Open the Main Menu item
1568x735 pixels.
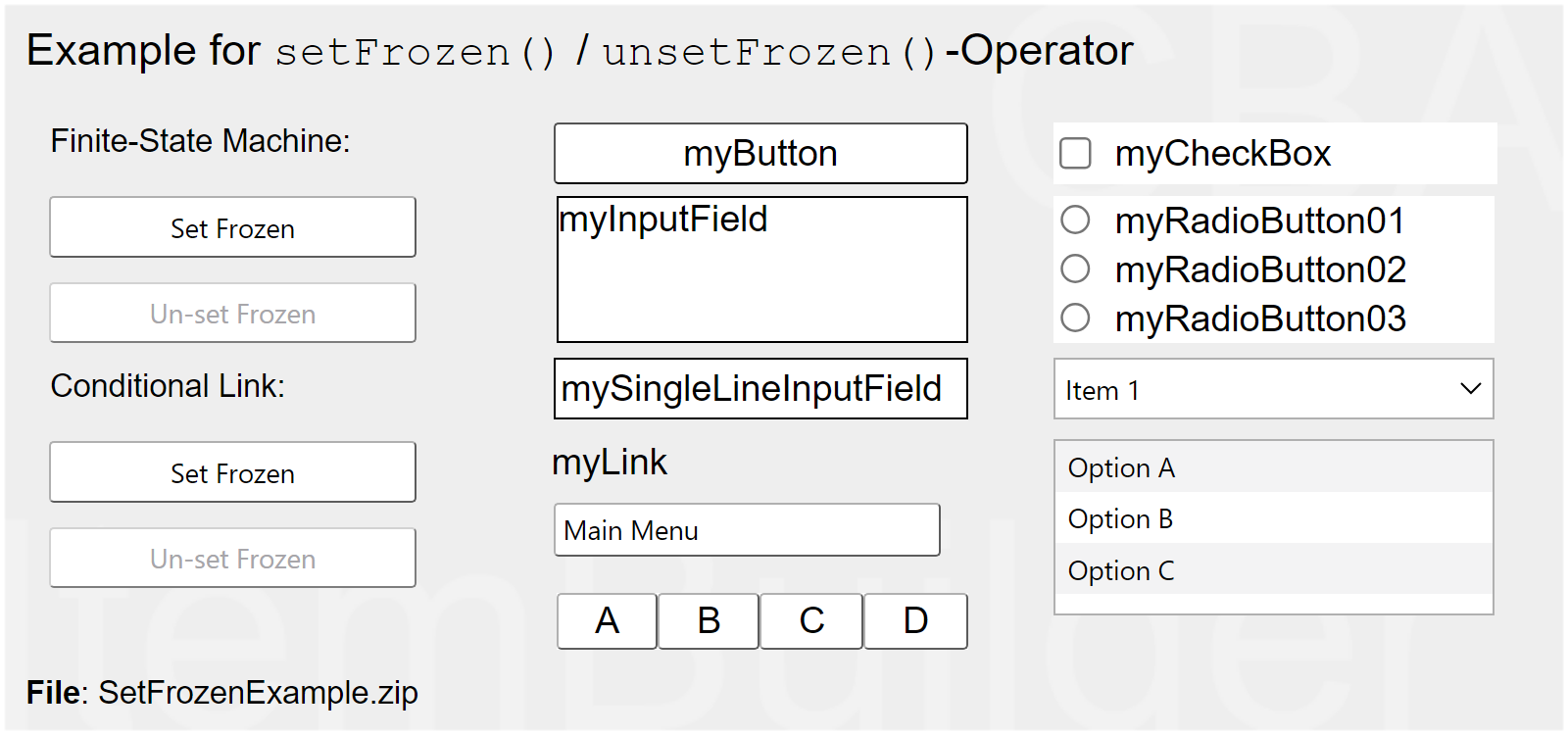[x=746, y=530]
